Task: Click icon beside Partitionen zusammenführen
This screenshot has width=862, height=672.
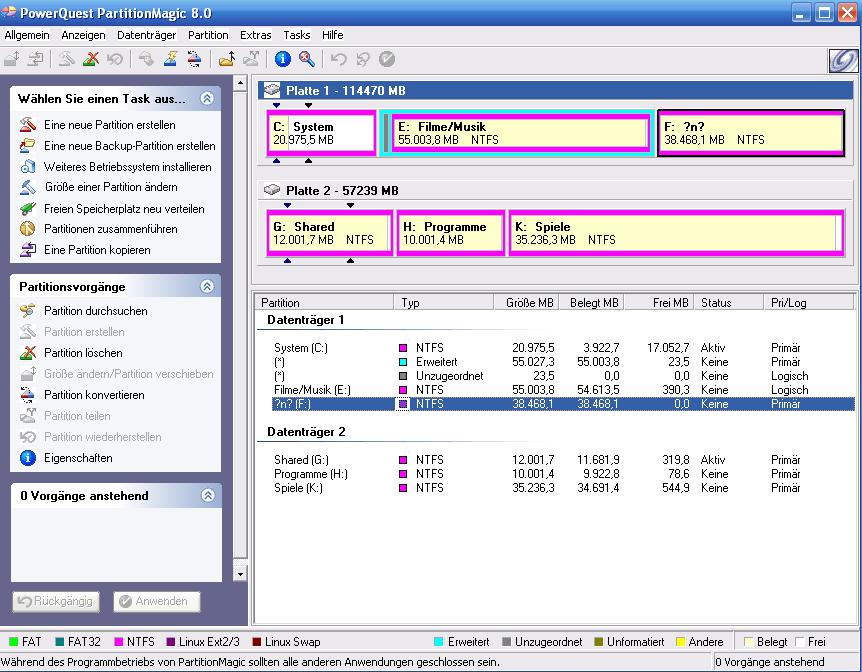Action: pyautogui.click(x=27, y=229)
